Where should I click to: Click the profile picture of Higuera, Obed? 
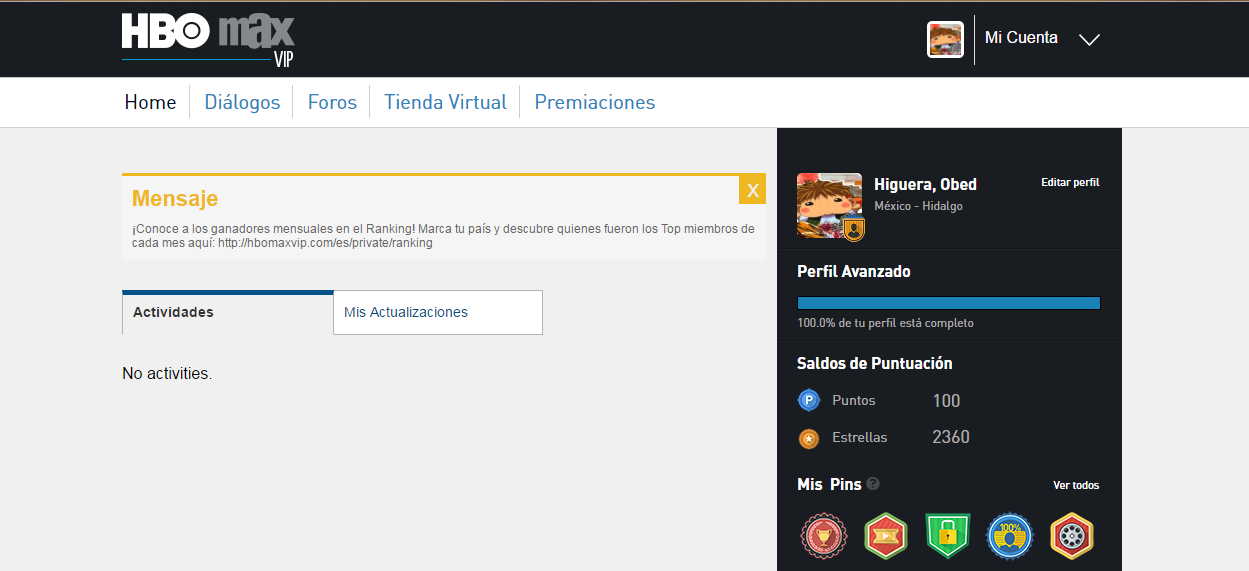pos(829,205)
